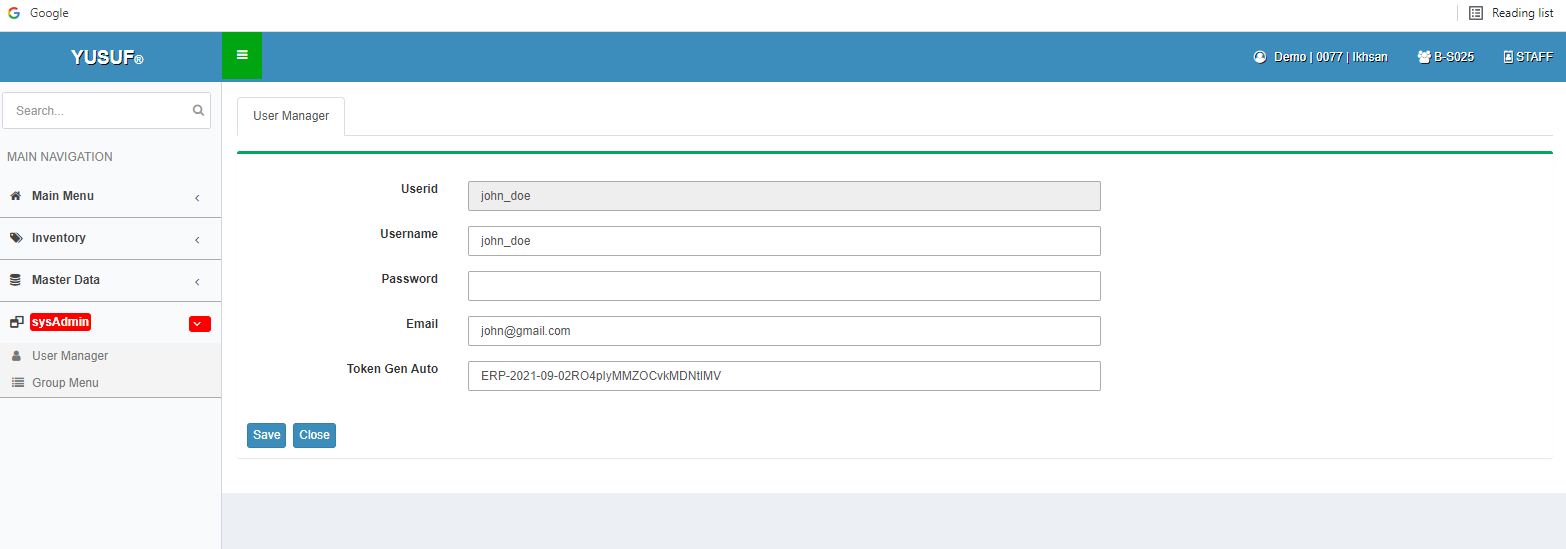Click the disabled Userid field

(784, 196)
